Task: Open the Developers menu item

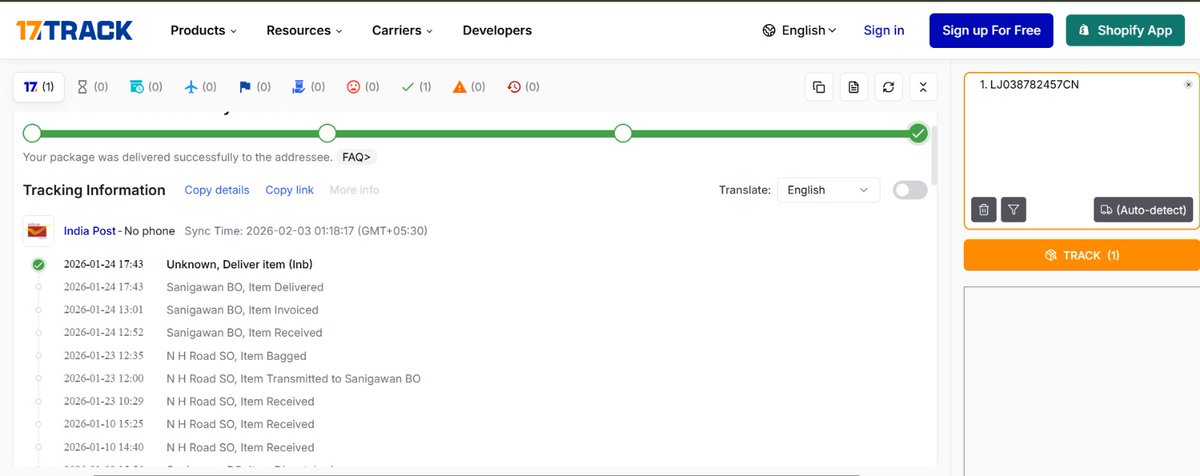Action: (497, 30)
